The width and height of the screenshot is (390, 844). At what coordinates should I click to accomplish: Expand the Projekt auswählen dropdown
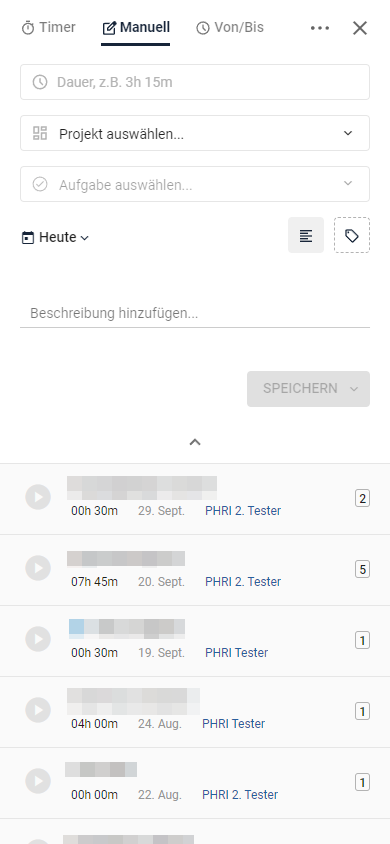click(x=195, y=133)
